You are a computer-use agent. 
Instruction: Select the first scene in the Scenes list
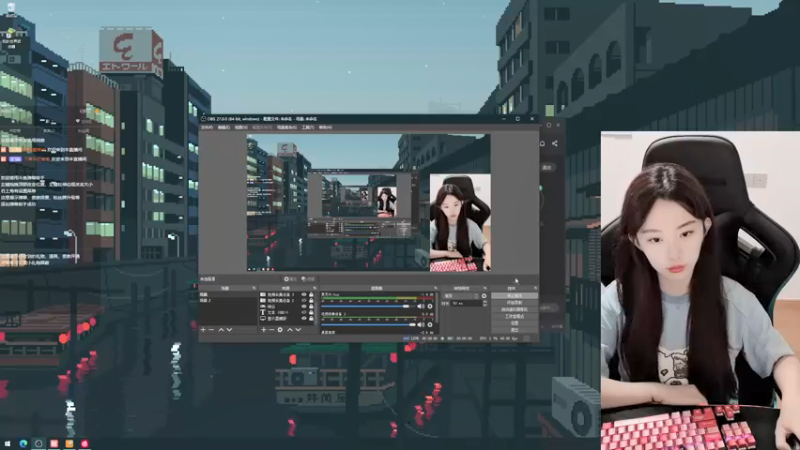[228, 294]
